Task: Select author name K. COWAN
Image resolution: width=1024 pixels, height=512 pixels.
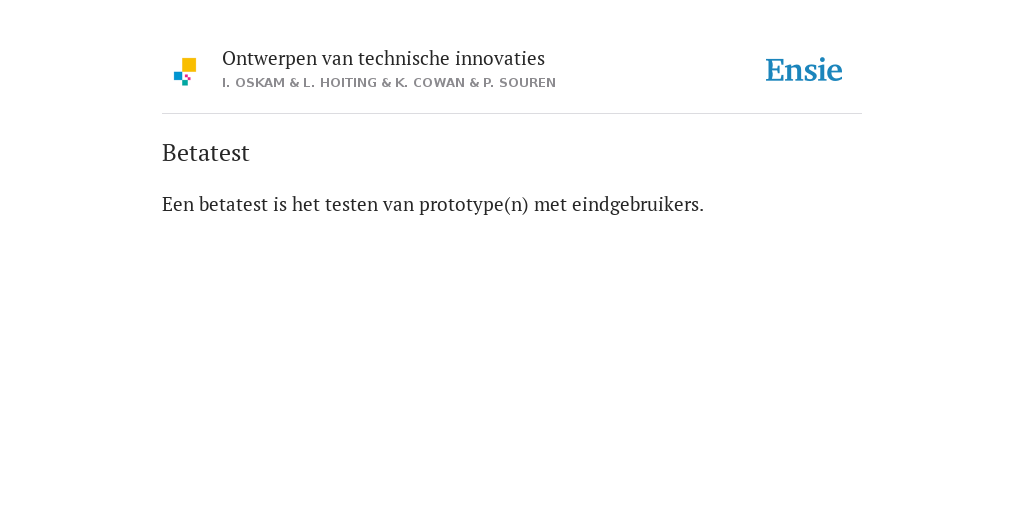Action: click(x=430, y=83)
